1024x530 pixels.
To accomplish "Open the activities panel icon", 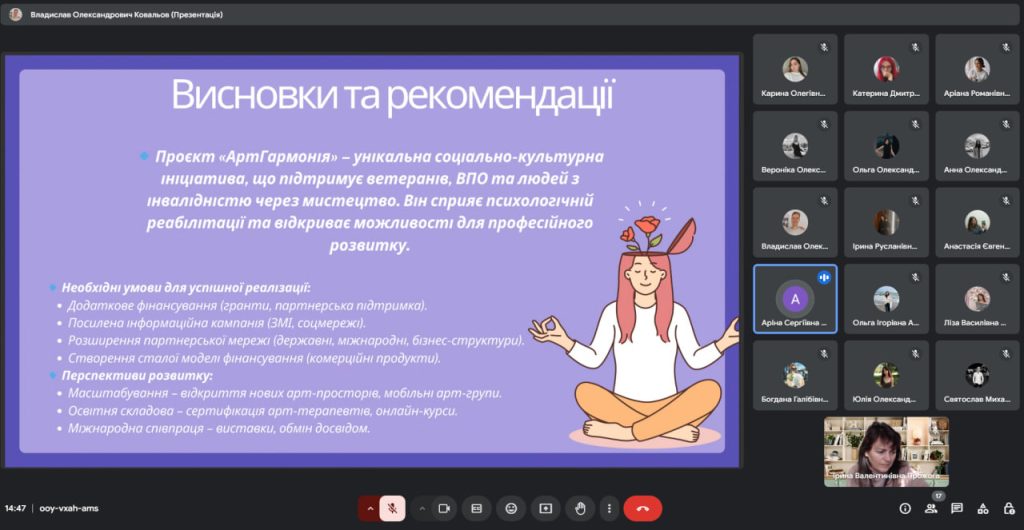I will [x=983, y=508].
